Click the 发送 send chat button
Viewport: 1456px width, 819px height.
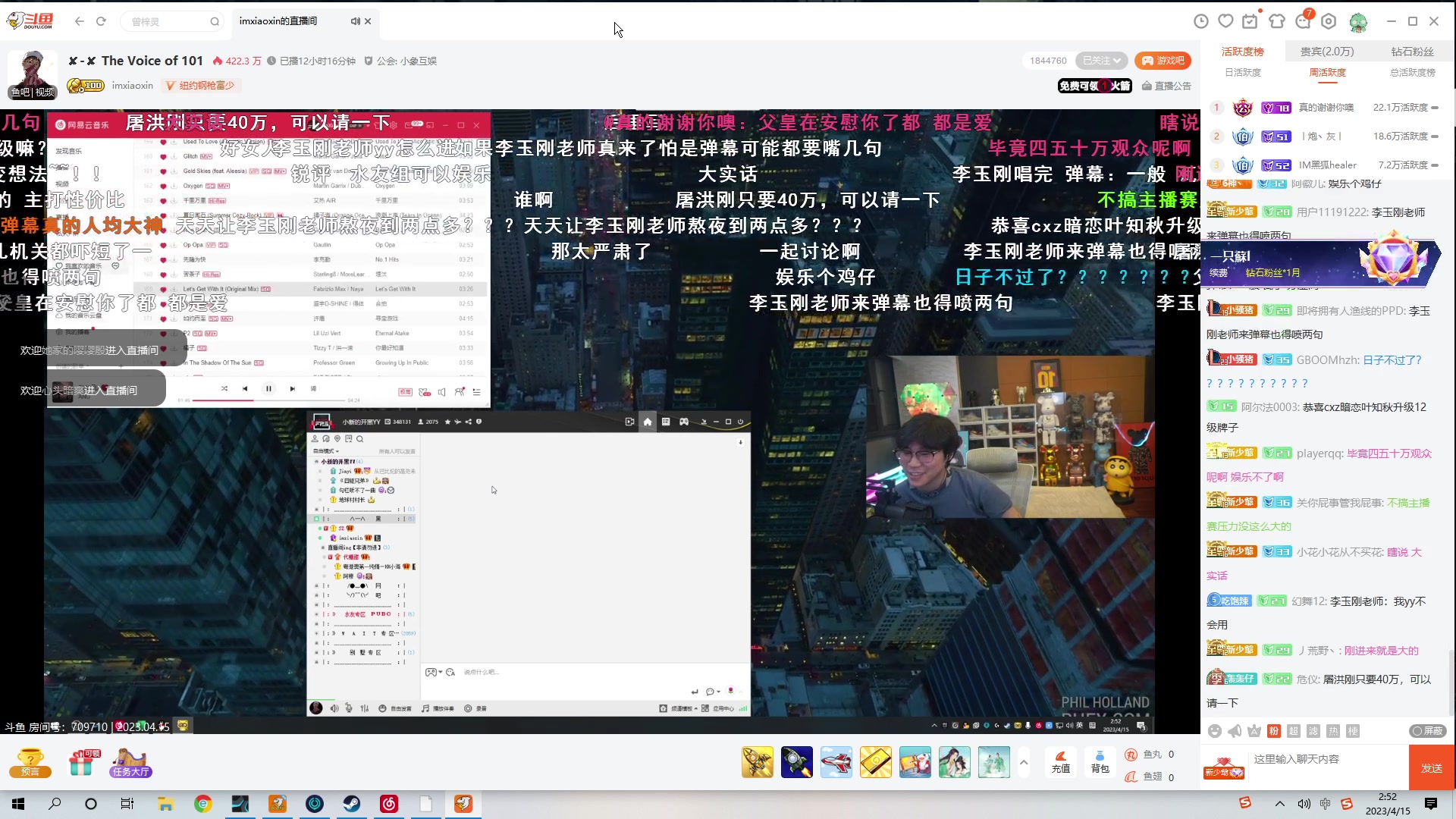[x=1430, y=767]
